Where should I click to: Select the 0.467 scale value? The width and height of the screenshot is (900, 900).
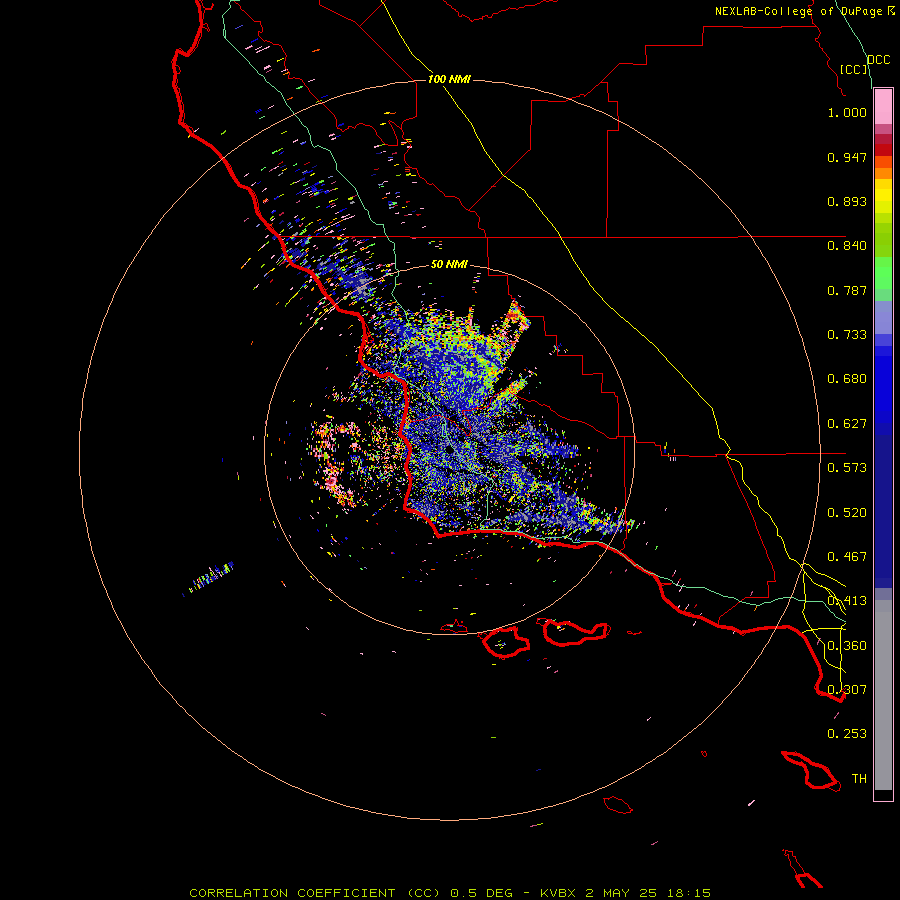point(847,557)
